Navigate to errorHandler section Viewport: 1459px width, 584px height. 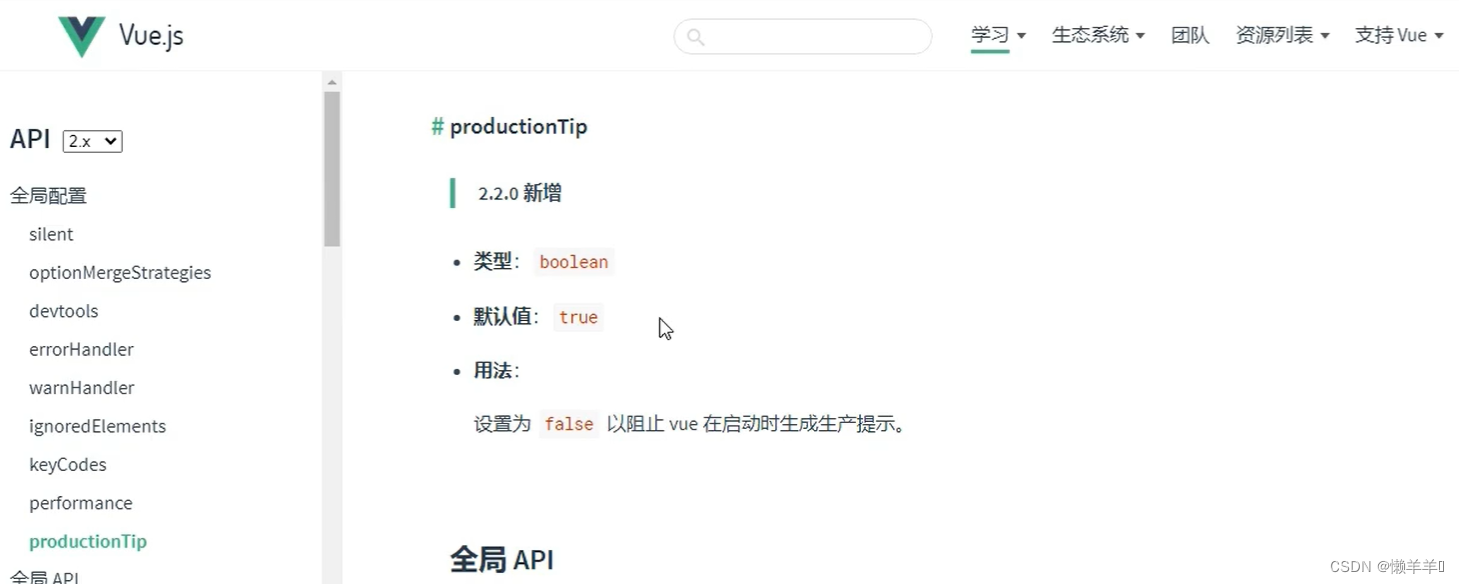point(81,349)
